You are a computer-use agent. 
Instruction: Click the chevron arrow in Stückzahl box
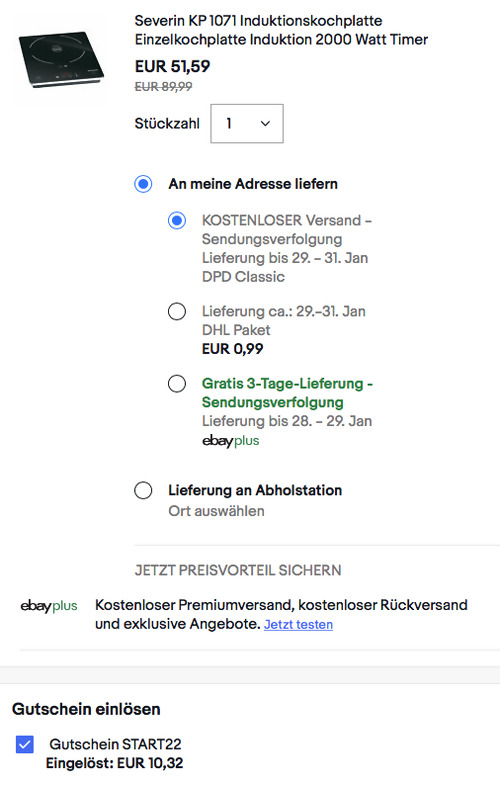point(265,124)
